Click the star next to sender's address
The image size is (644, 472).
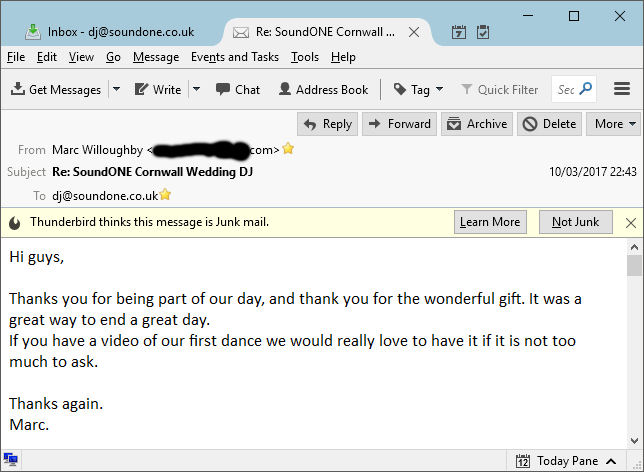(288, 148)
